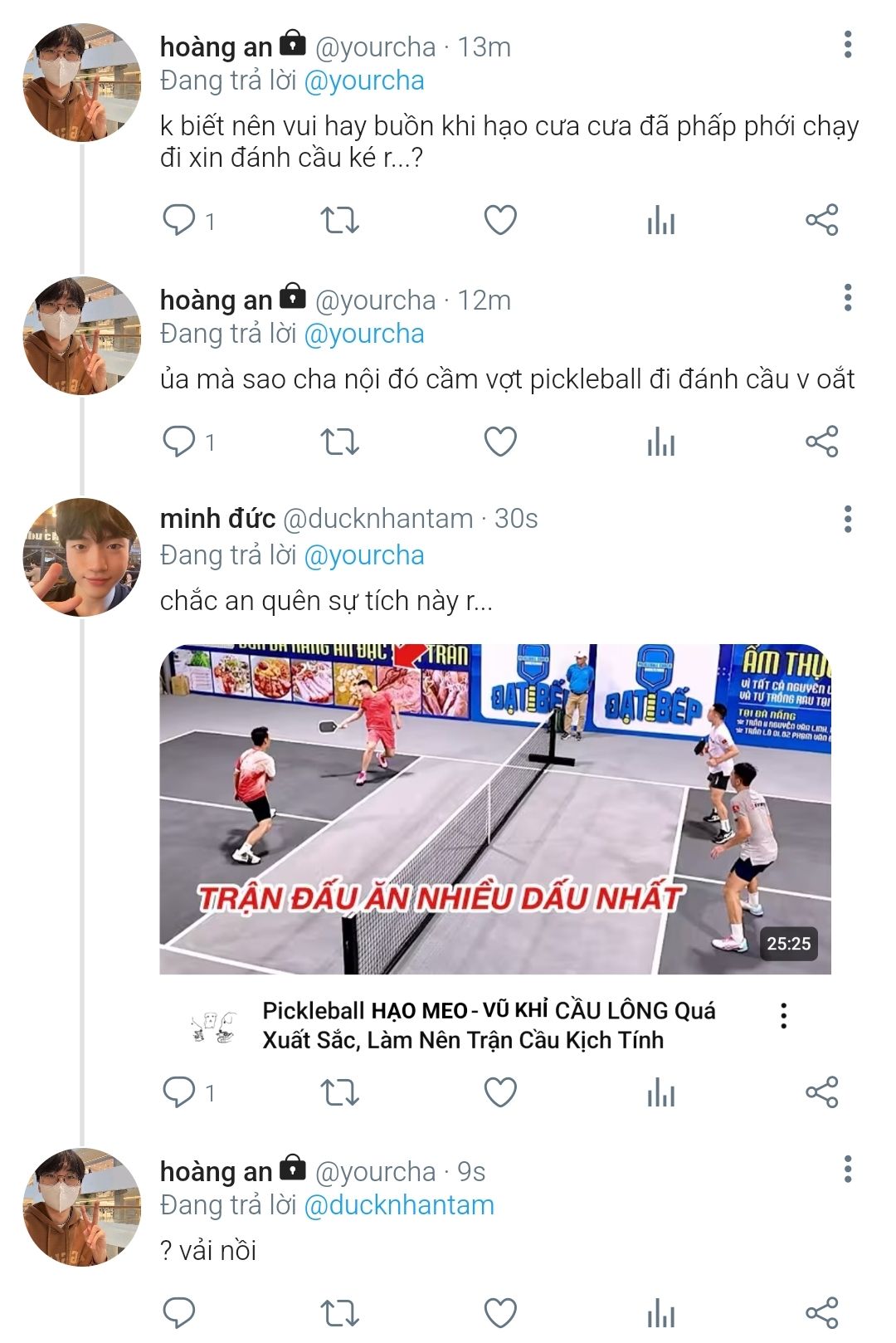The width and height of the screenshot is (896, 1343).
Task: Share minh đức's video tweet
Action: pyautogui.click(x=821, y=1092)
